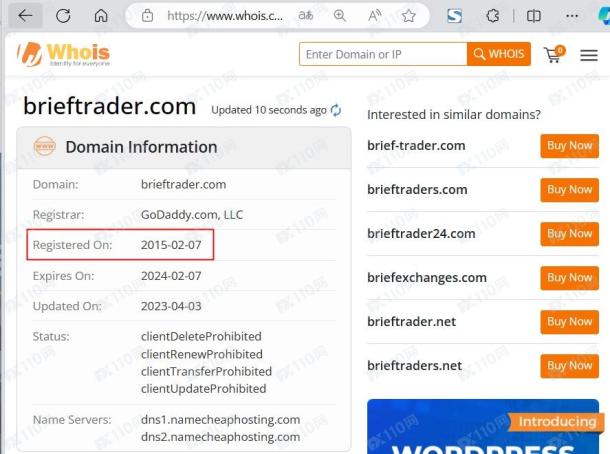Buy briefexchanges.com with Buy Now
This screenshot has height=454, width=610.
point(570,278)
